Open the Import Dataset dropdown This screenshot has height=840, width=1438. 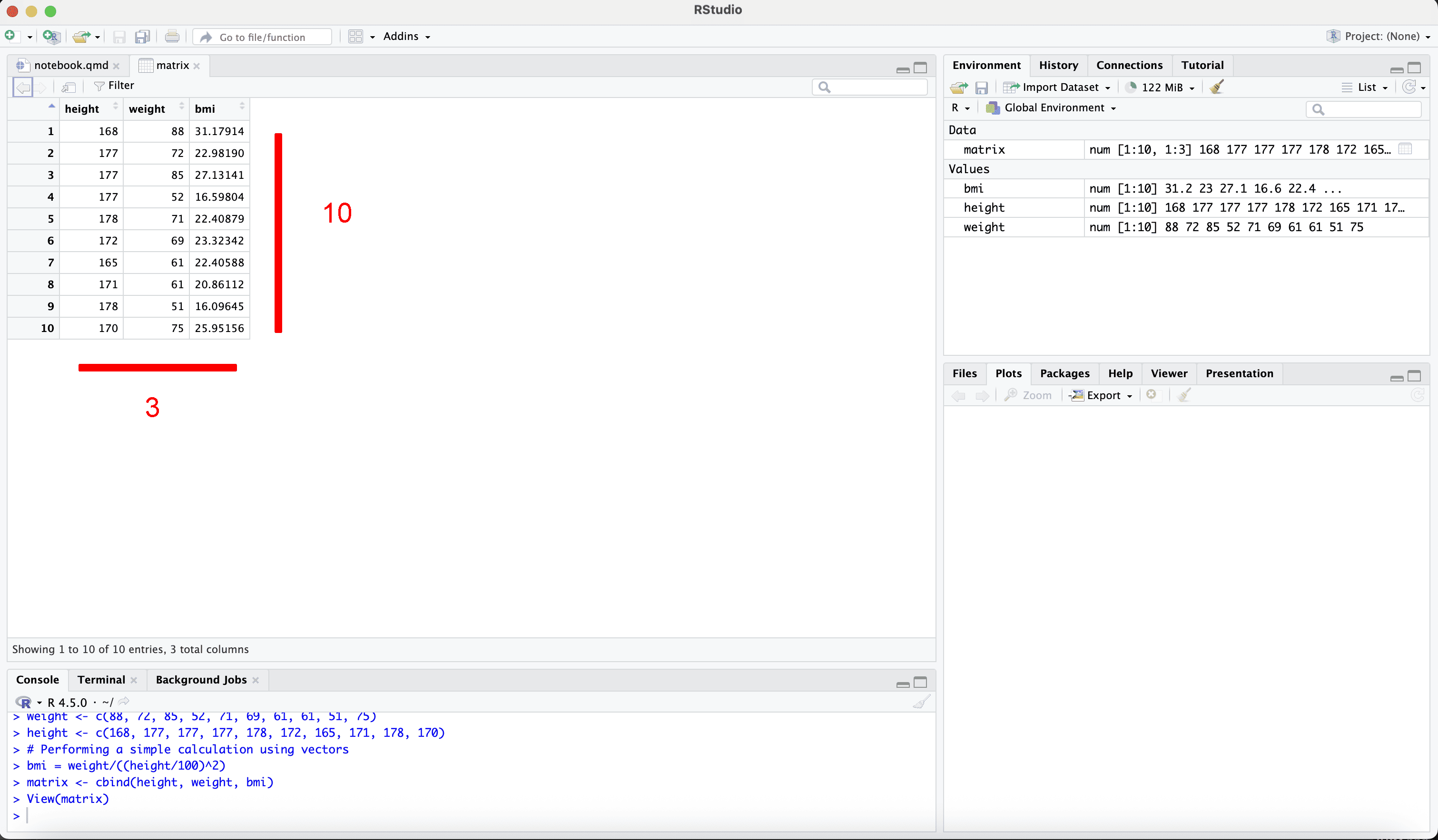(x=1060, y=87)
